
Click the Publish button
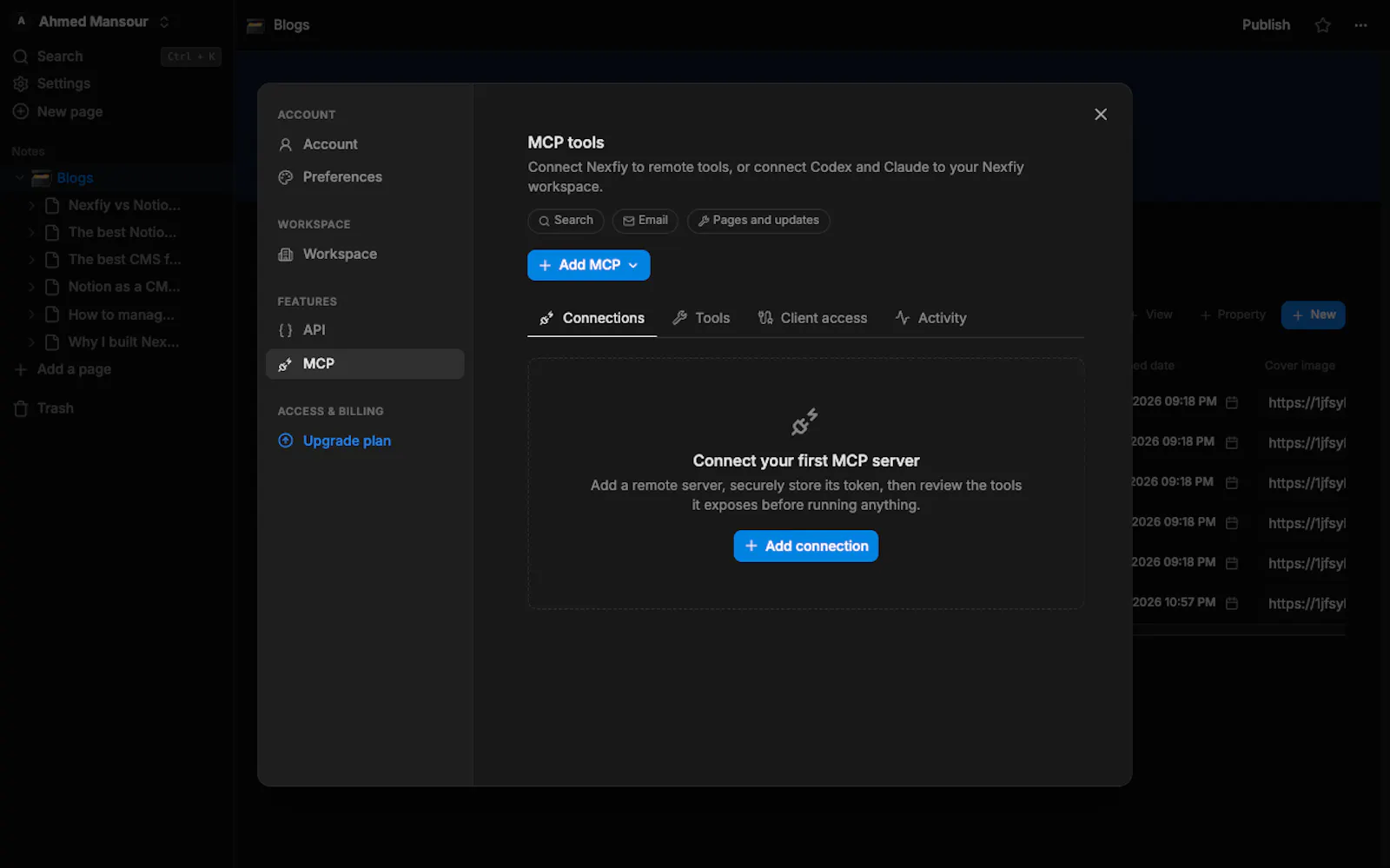1266,25
